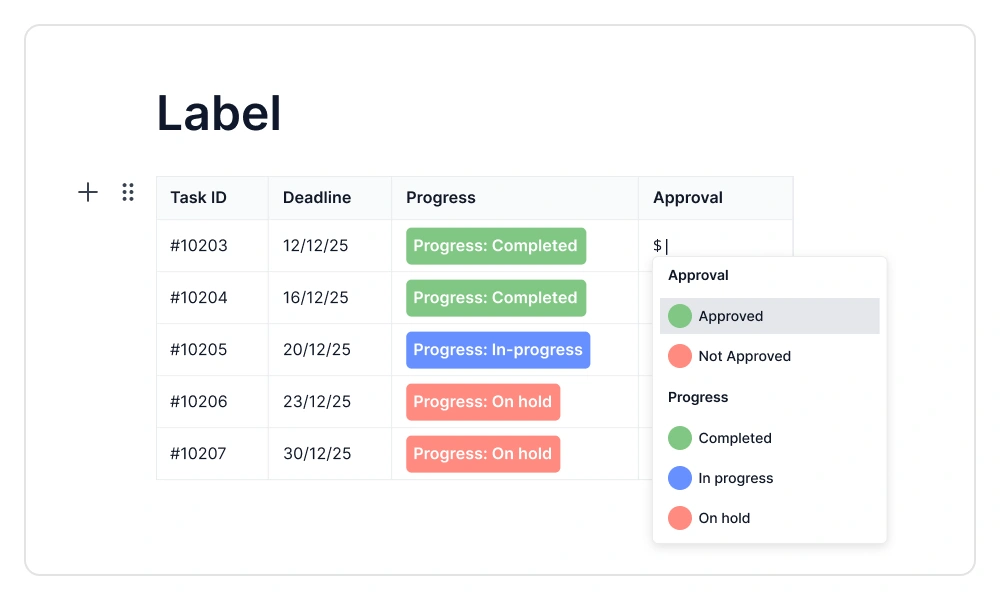The image size is (1000, 600).
Task: Choose Completed under the Progress section
Action: click(735, 438)
